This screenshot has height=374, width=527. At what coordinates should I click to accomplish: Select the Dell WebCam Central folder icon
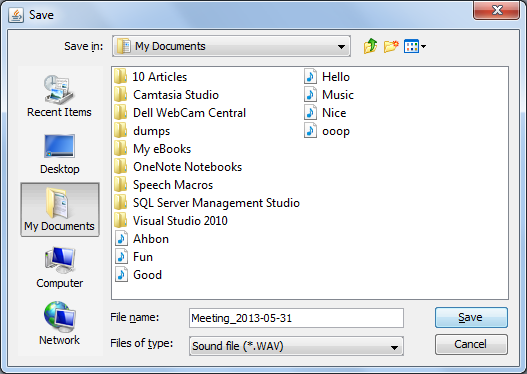[x=120, y=113]
